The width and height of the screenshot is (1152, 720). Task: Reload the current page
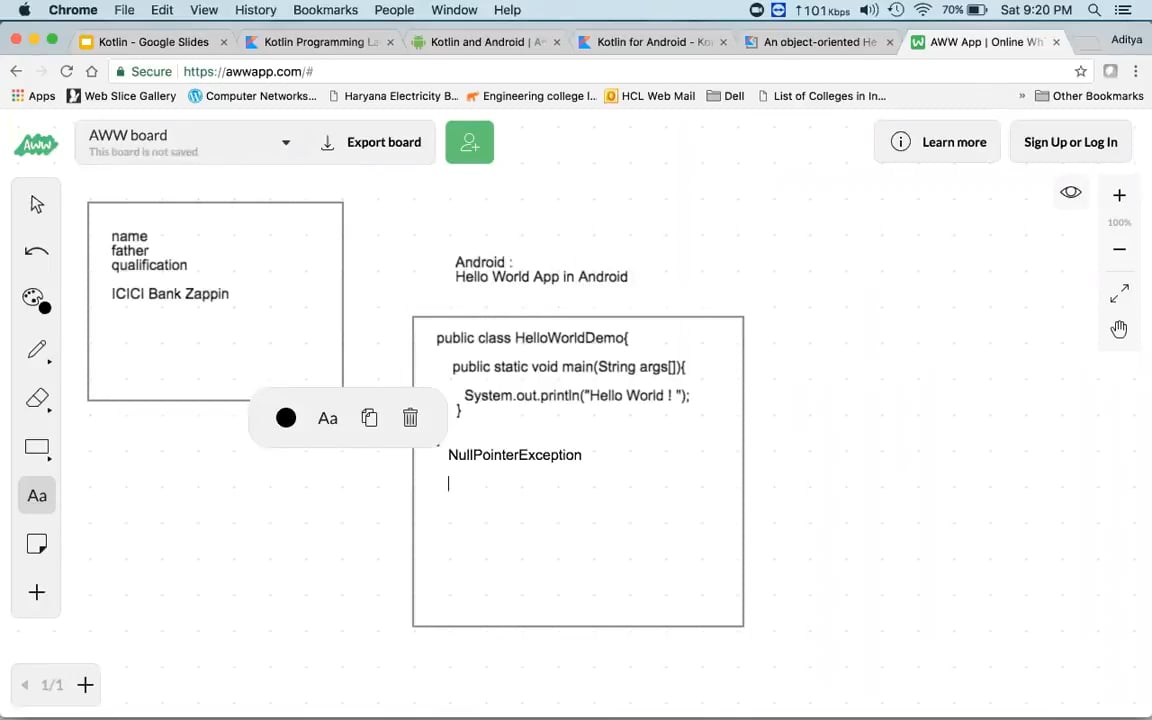[x=66, y=71]
